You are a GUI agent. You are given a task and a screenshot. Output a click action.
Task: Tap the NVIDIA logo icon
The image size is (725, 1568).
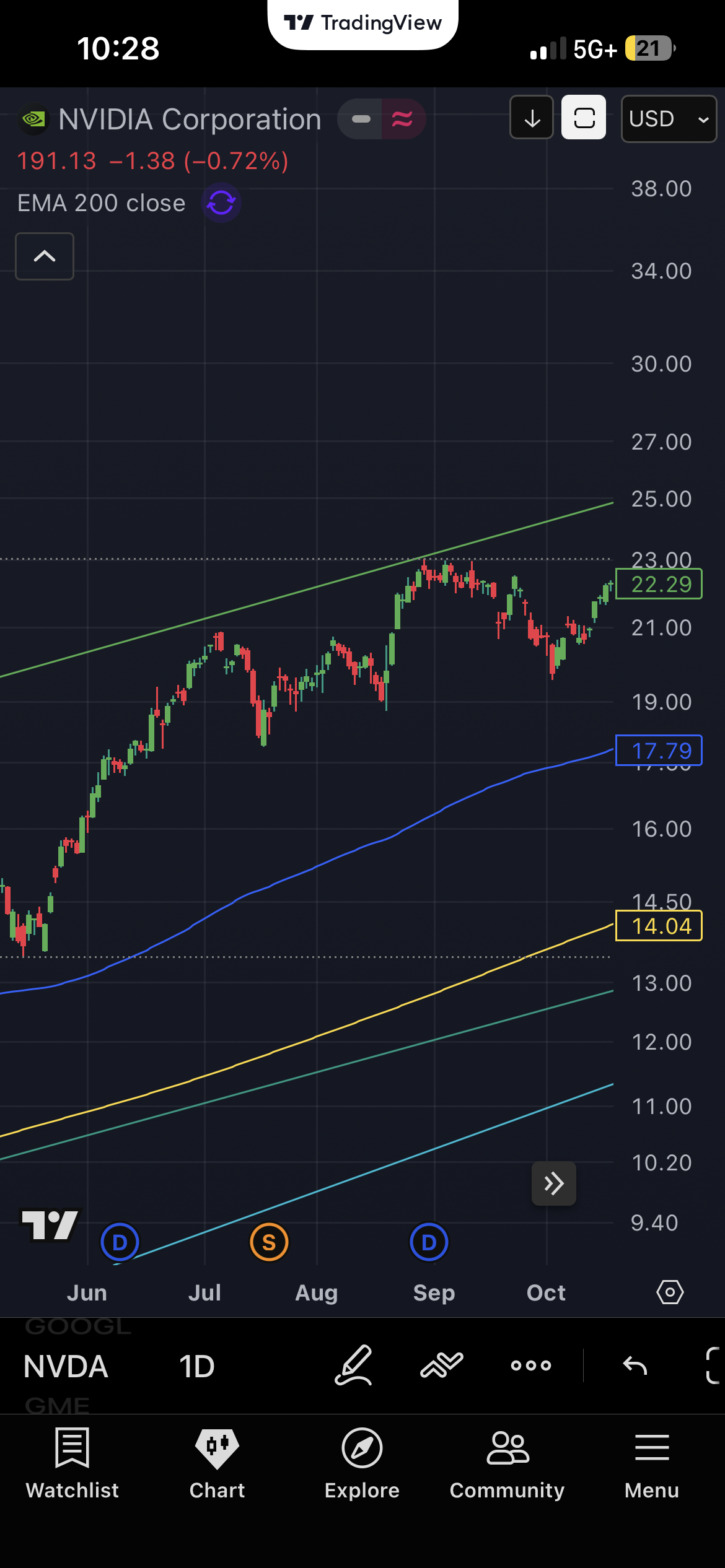33,120
